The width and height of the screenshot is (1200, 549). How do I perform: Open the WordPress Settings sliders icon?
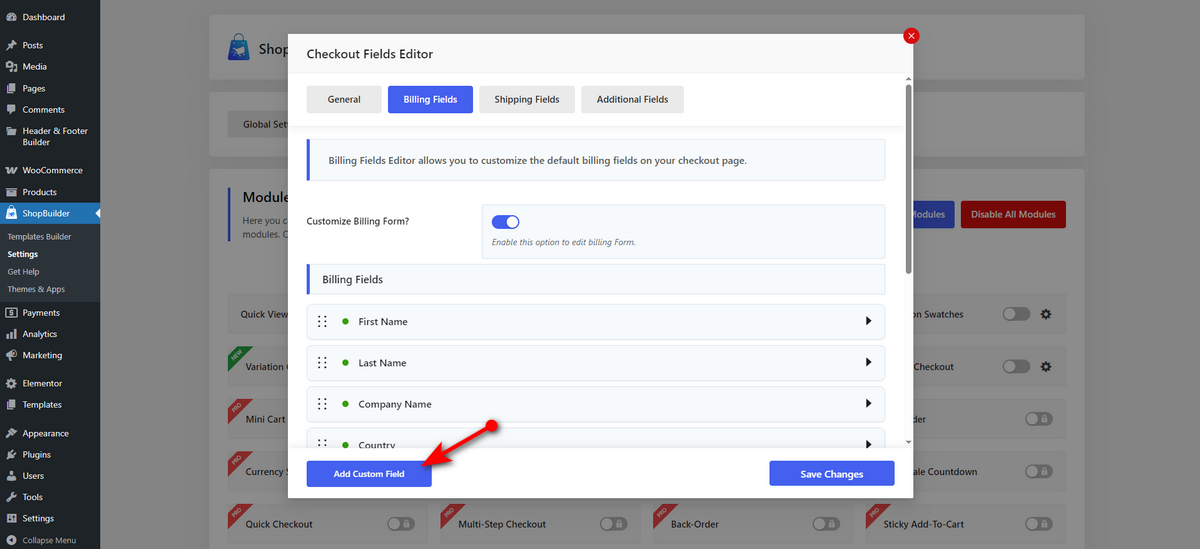click(11, 518)
